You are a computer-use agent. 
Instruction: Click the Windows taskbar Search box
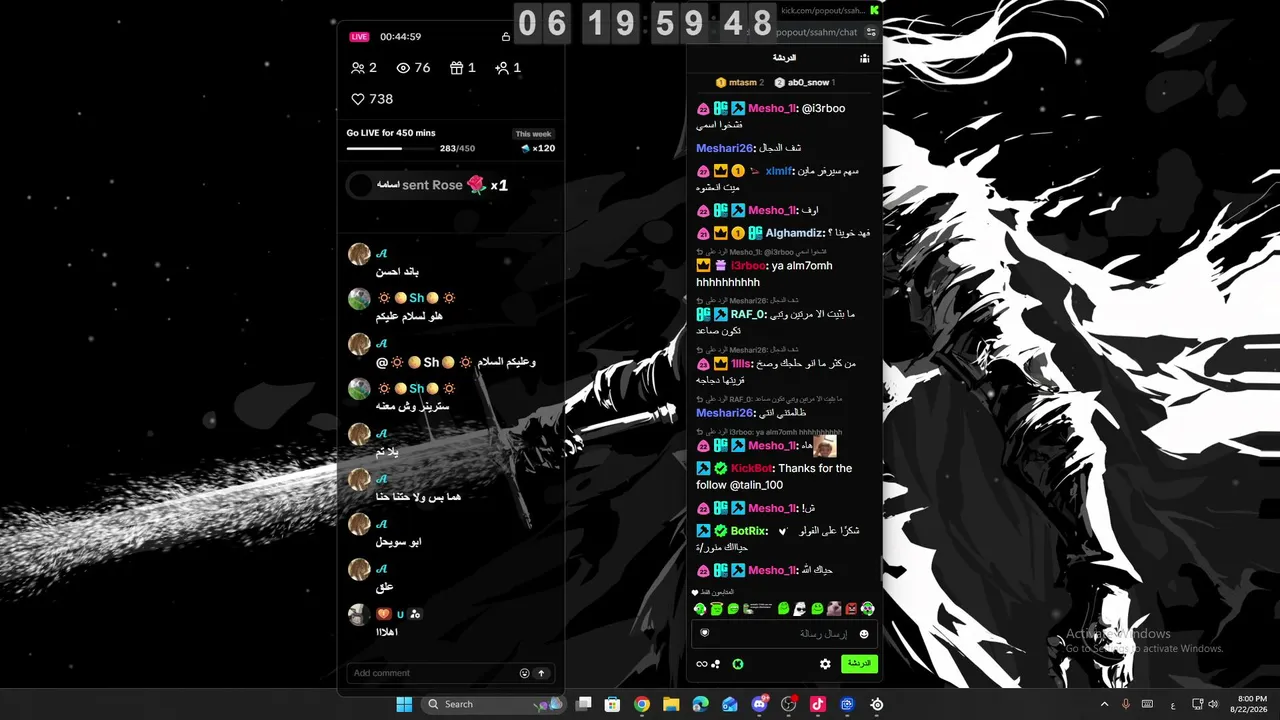pyautogui.click(x=495, y=704)
